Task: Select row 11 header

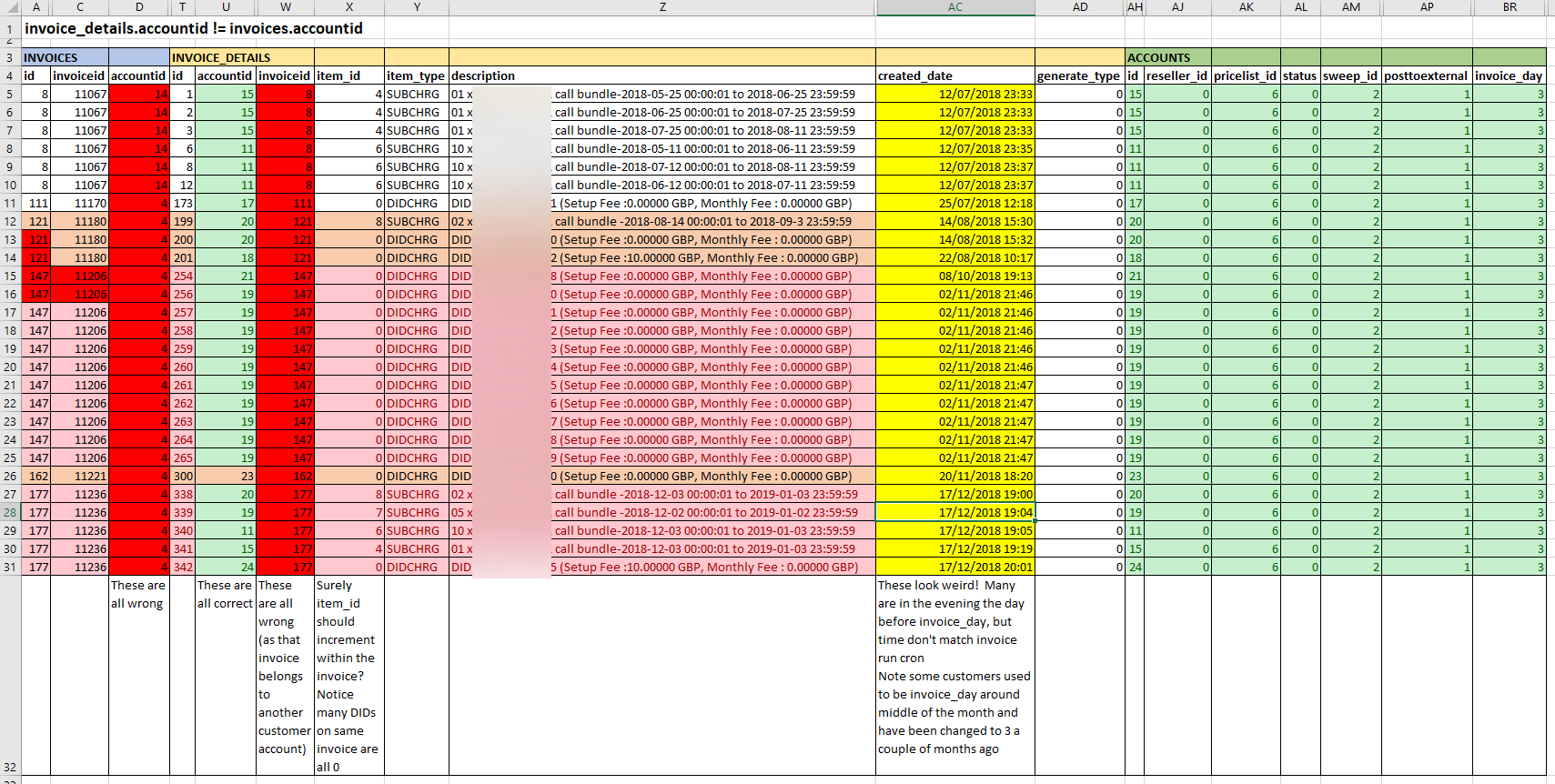Action: tap(10, 203)
